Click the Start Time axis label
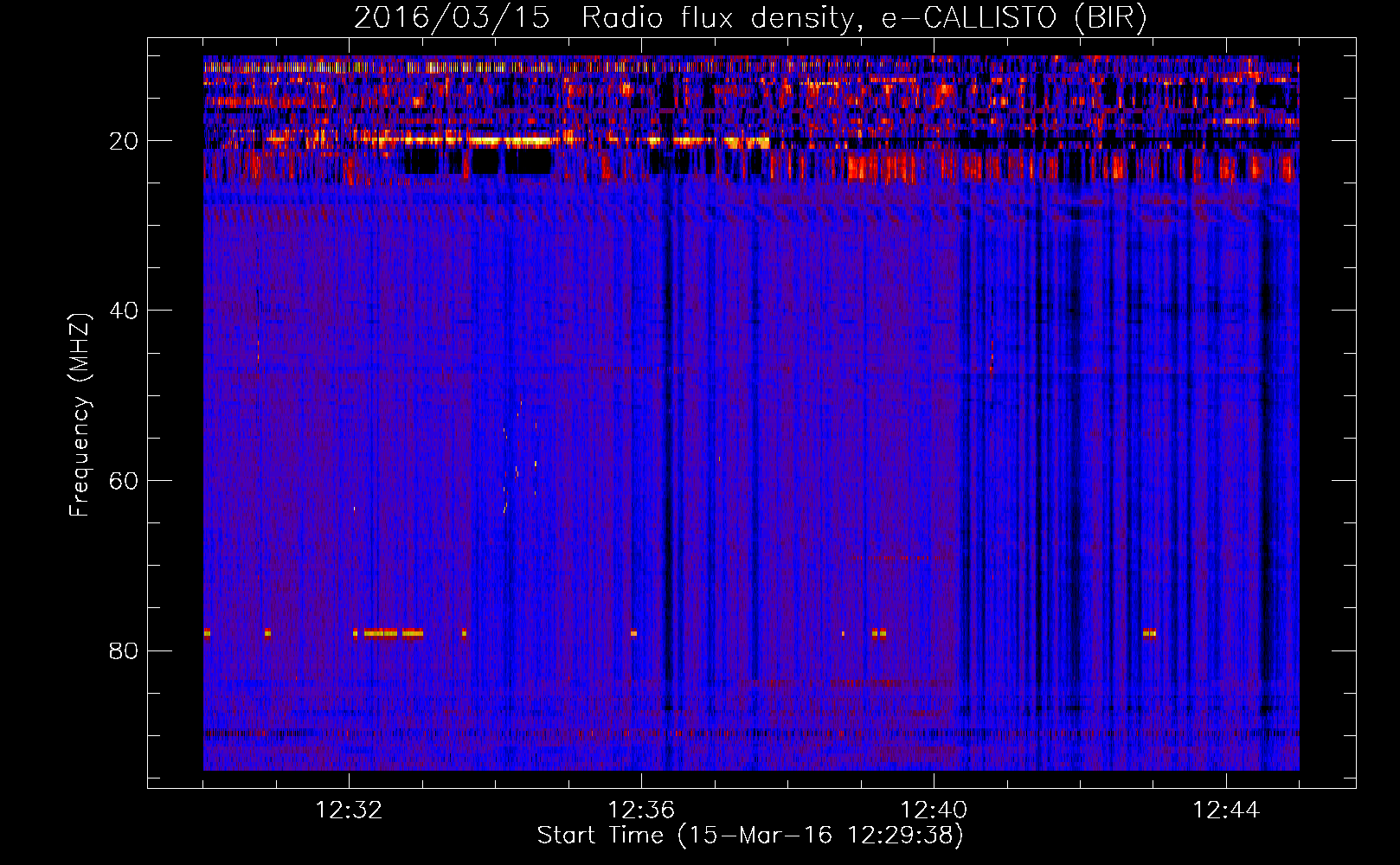 tap(750, 836)
